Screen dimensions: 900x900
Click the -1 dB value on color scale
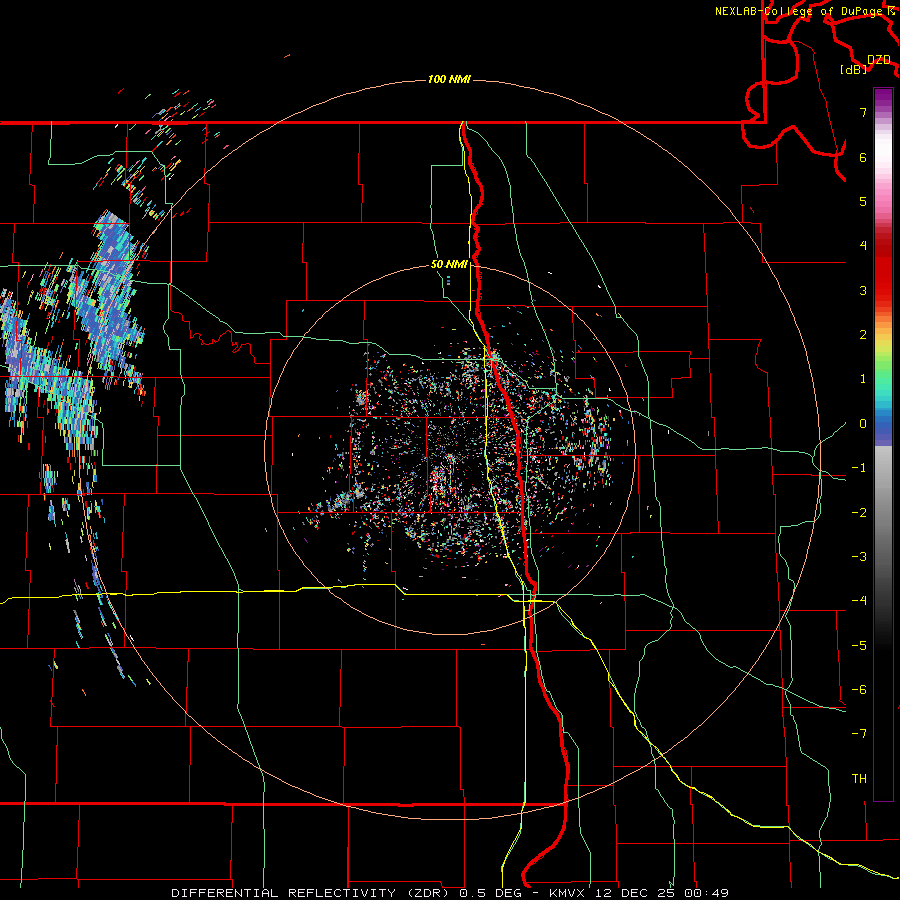pos(859,468)
